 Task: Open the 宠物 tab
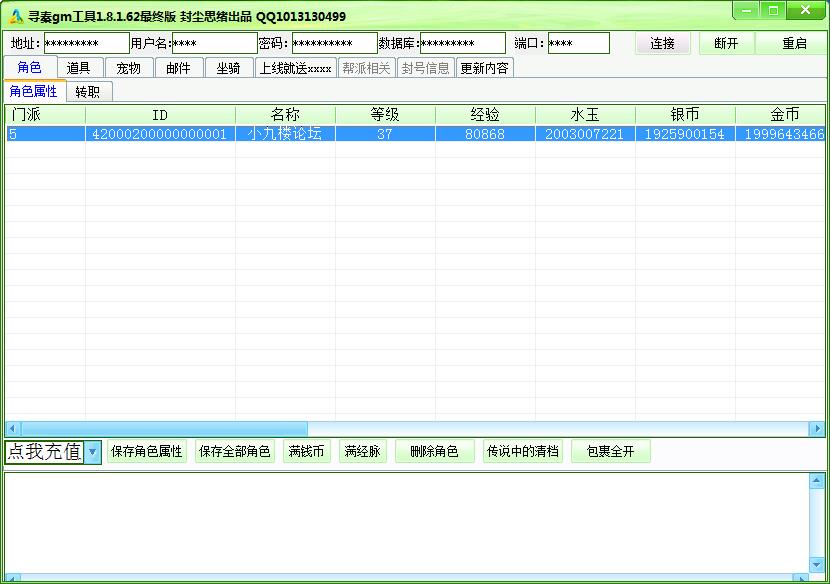click(x=129, y=68)
